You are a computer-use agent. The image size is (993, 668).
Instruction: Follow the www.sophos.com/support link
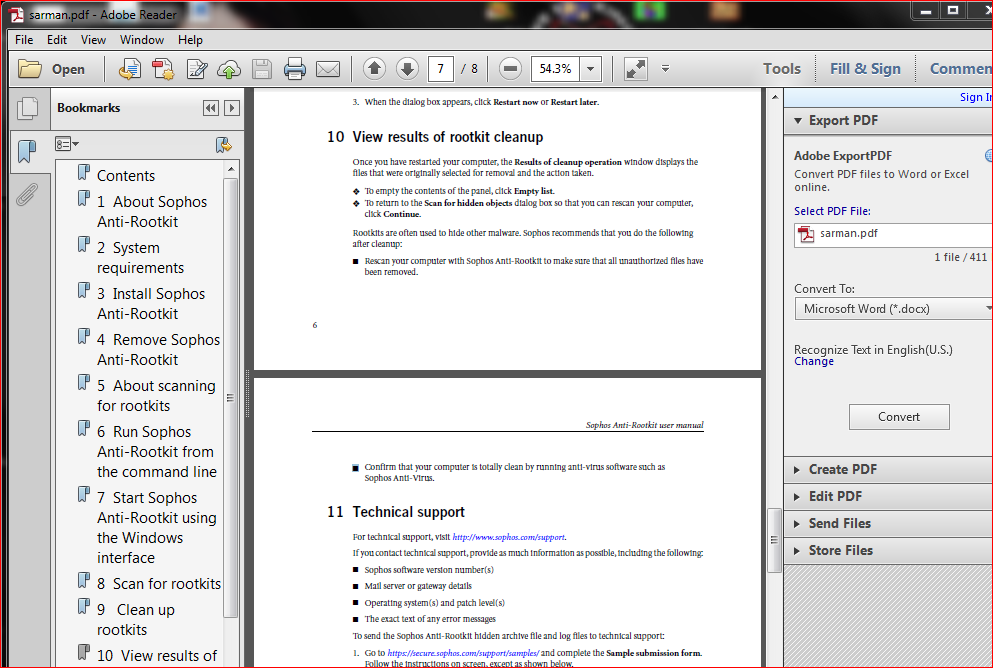(509, 537)
